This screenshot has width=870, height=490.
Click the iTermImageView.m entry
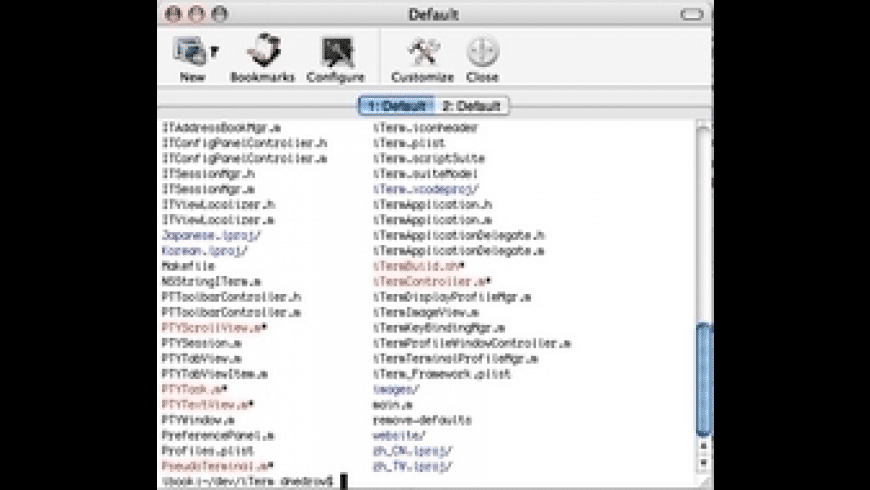(426, 312)
